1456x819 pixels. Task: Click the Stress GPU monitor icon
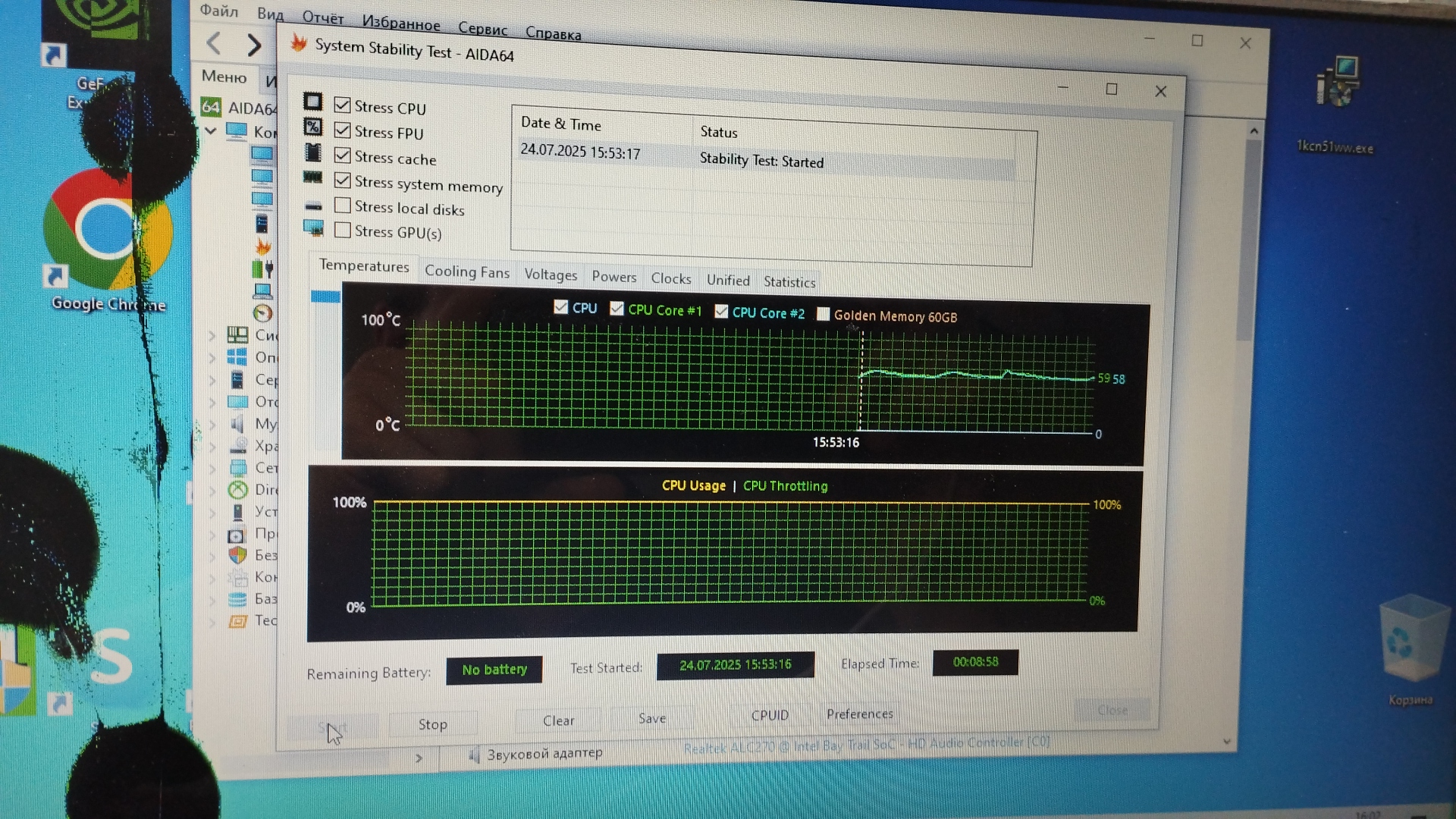(312, 227)
